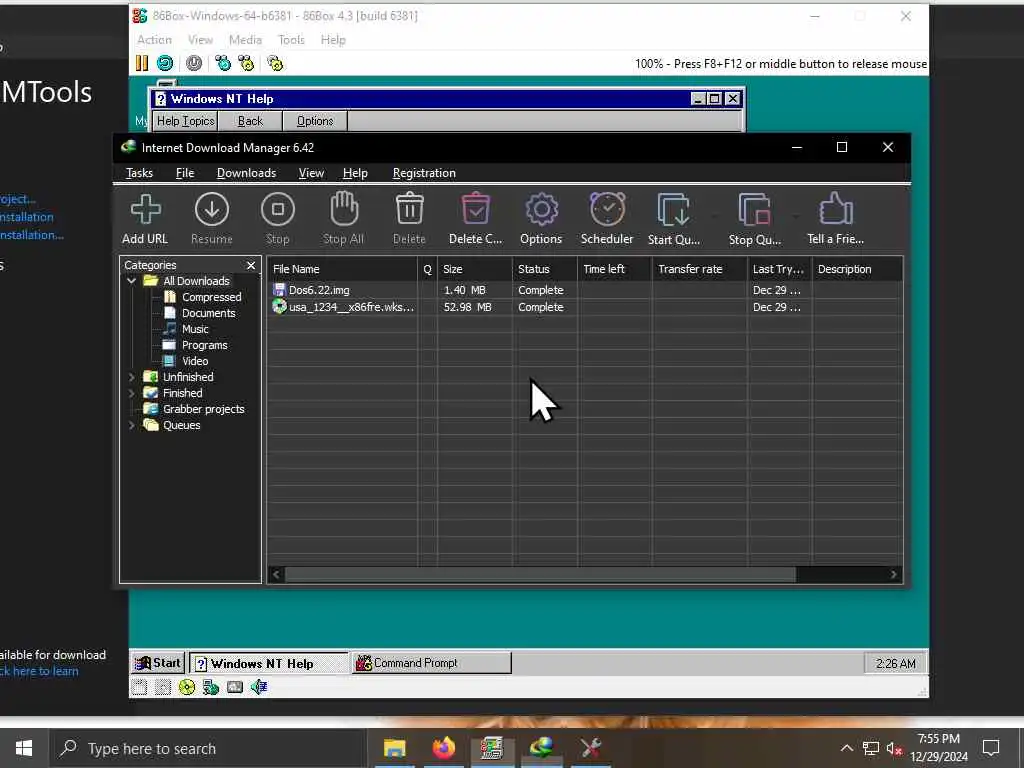The height and width of the screenshot is (768, 1024).
Task: Click the Delete Completed icon
Action: tap(475, 209)
